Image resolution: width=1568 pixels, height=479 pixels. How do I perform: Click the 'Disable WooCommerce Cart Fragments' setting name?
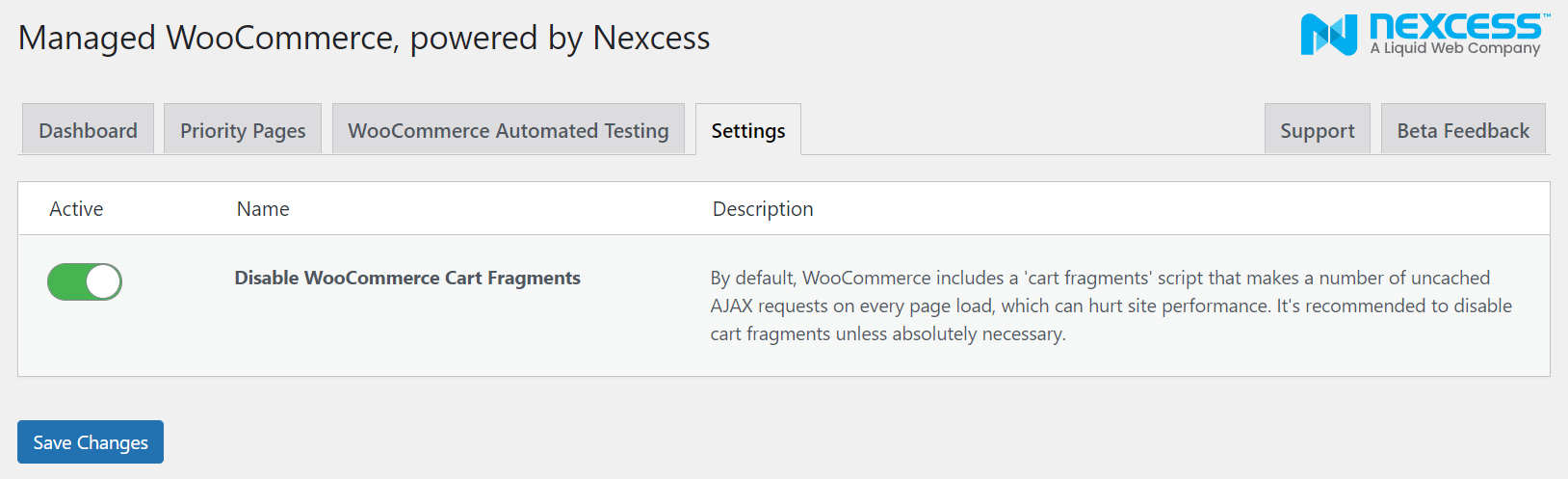point(407,279)
